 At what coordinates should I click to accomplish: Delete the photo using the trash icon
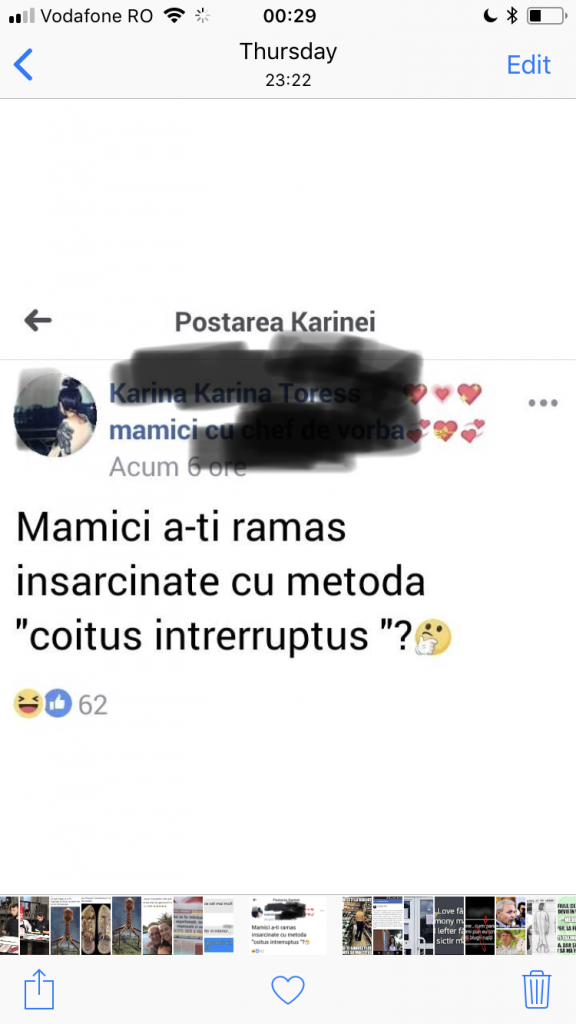(x=537, y=989)
